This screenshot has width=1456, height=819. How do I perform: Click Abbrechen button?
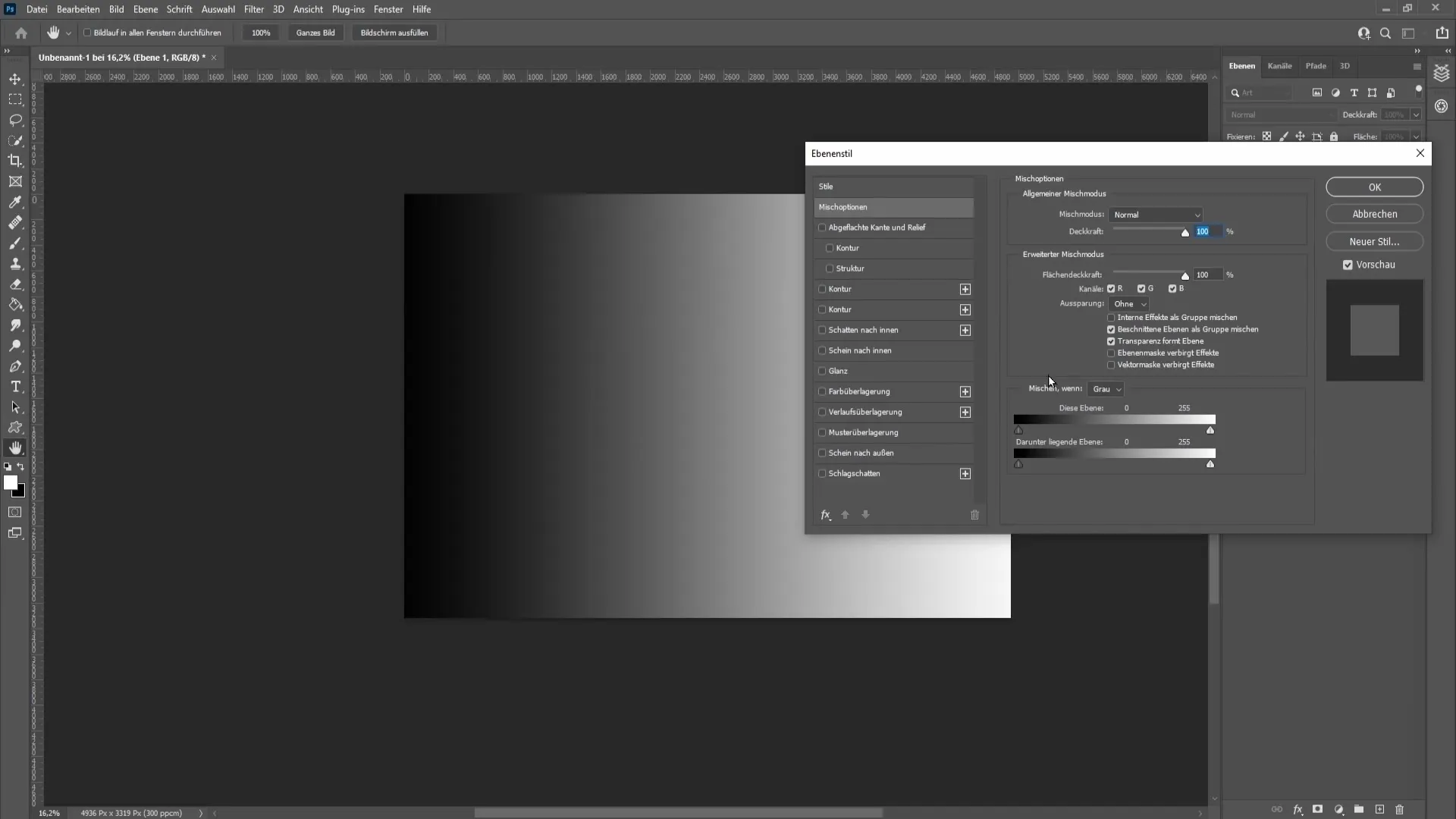(1374, 215)
